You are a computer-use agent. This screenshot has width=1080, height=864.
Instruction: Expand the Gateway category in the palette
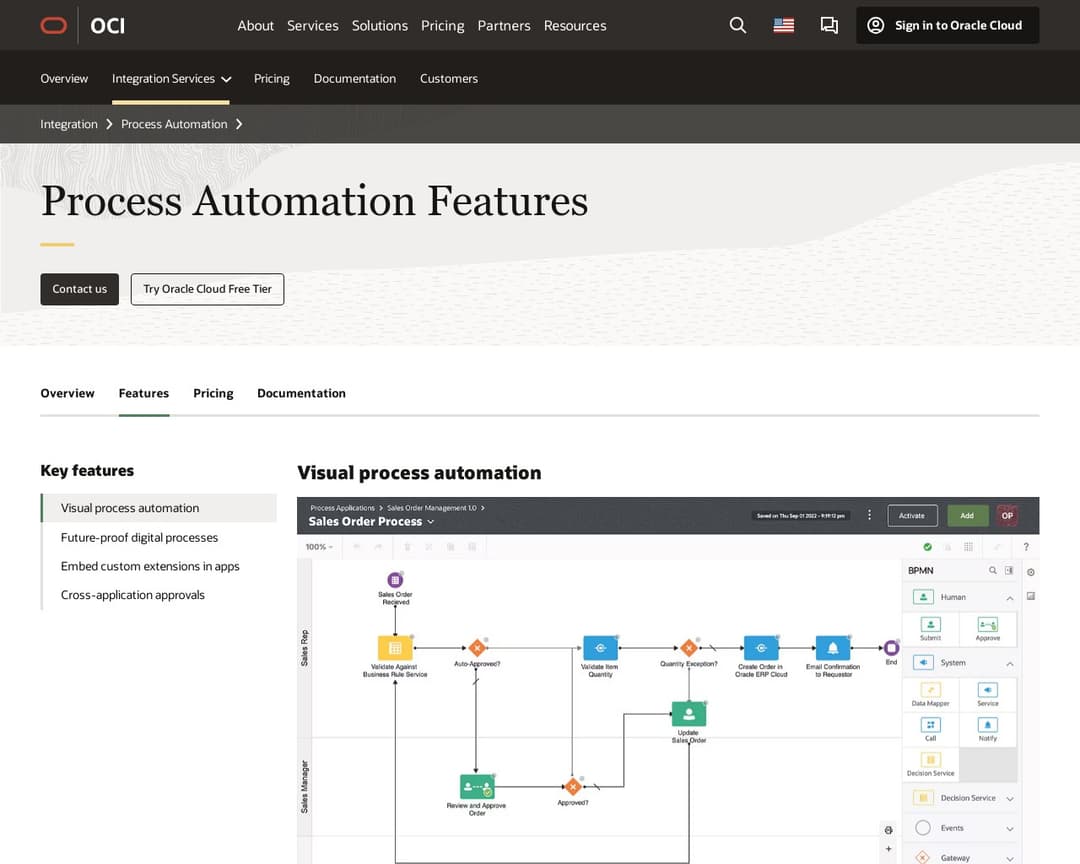point(1008,858)
